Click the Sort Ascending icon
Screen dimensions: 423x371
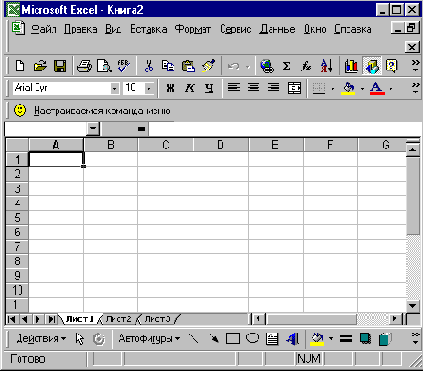[x=326, y=66]
